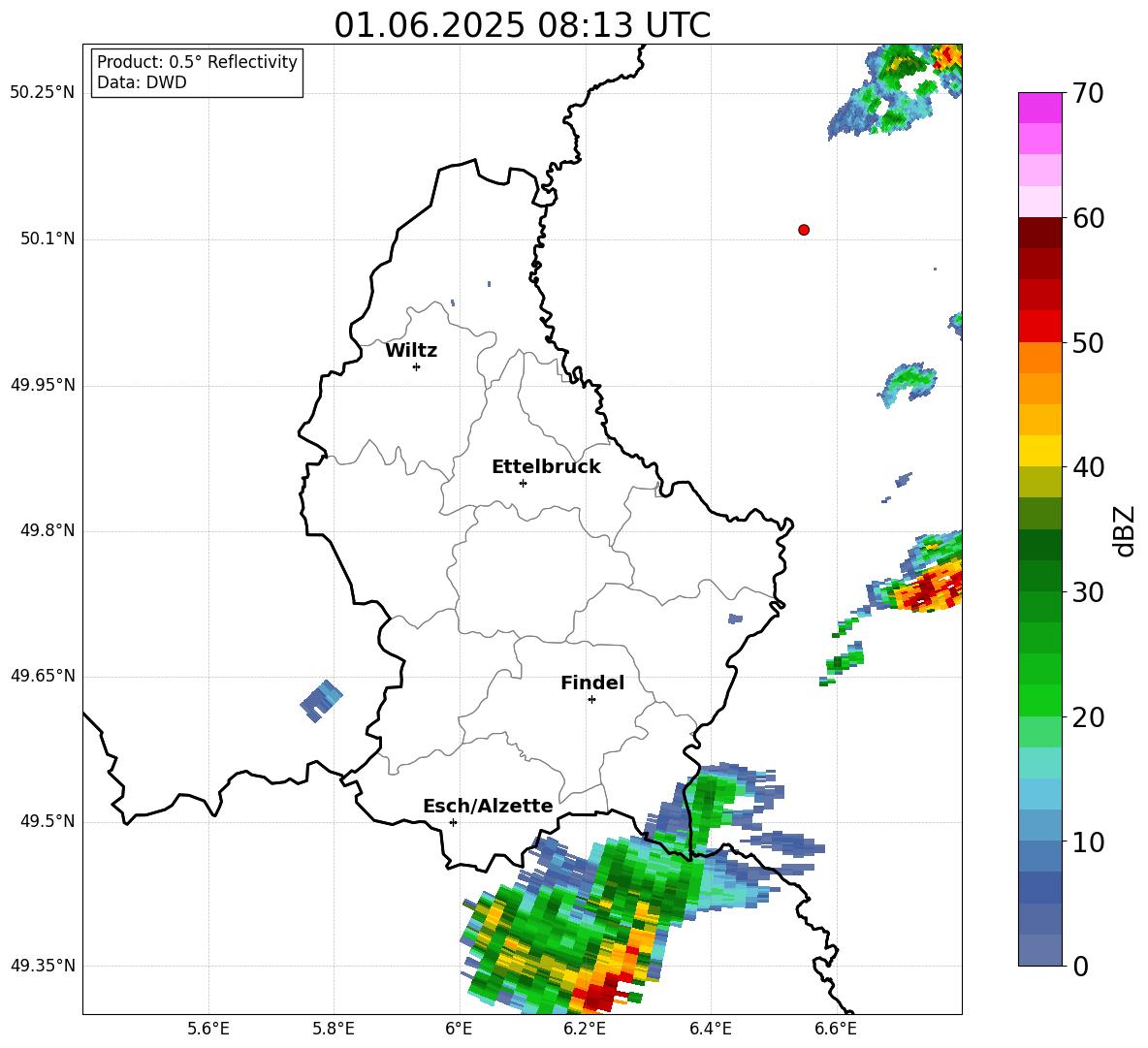Click the 5.6°E longitude label
1148x1048 pixels.
[x=207, y=1029]
